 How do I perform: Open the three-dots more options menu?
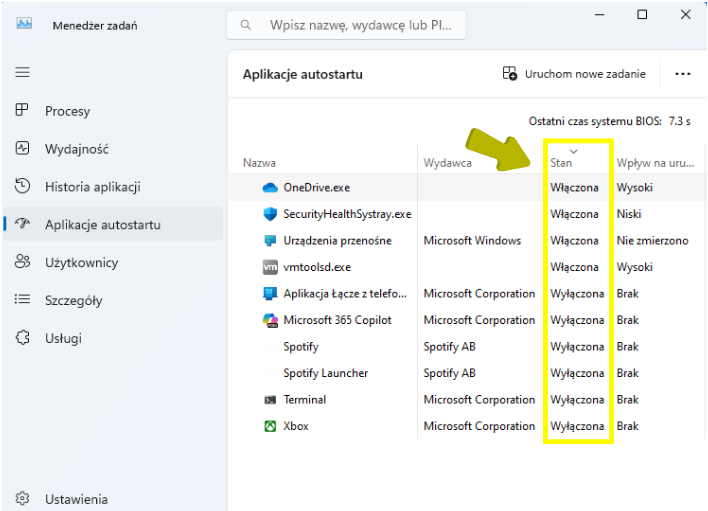(683, 74)
